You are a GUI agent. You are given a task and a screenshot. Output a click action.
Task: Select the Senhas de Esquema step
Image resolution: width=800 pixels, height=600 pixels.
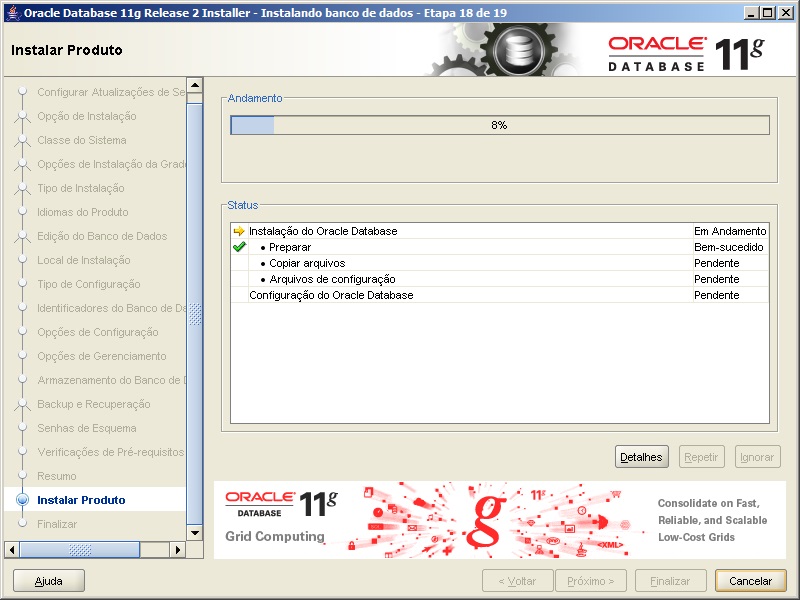[x=87, y=428]
